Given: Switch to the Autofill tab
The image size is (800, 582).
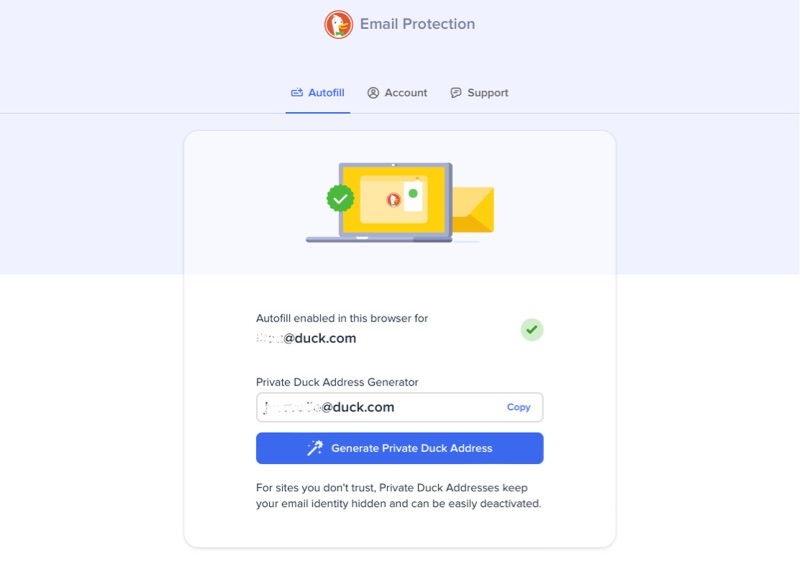Looking at the screenshot, I should (x=318, y=93).
